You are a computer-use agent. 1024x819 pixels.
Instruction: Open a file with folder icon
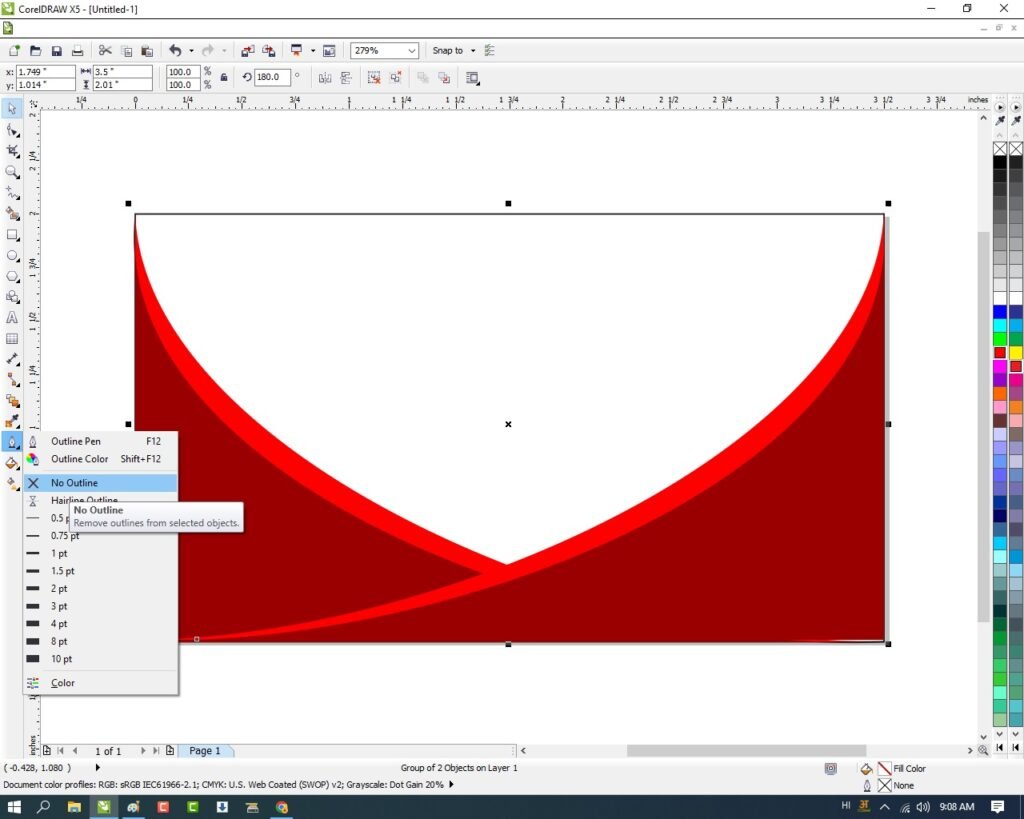[x=35, y=50]
